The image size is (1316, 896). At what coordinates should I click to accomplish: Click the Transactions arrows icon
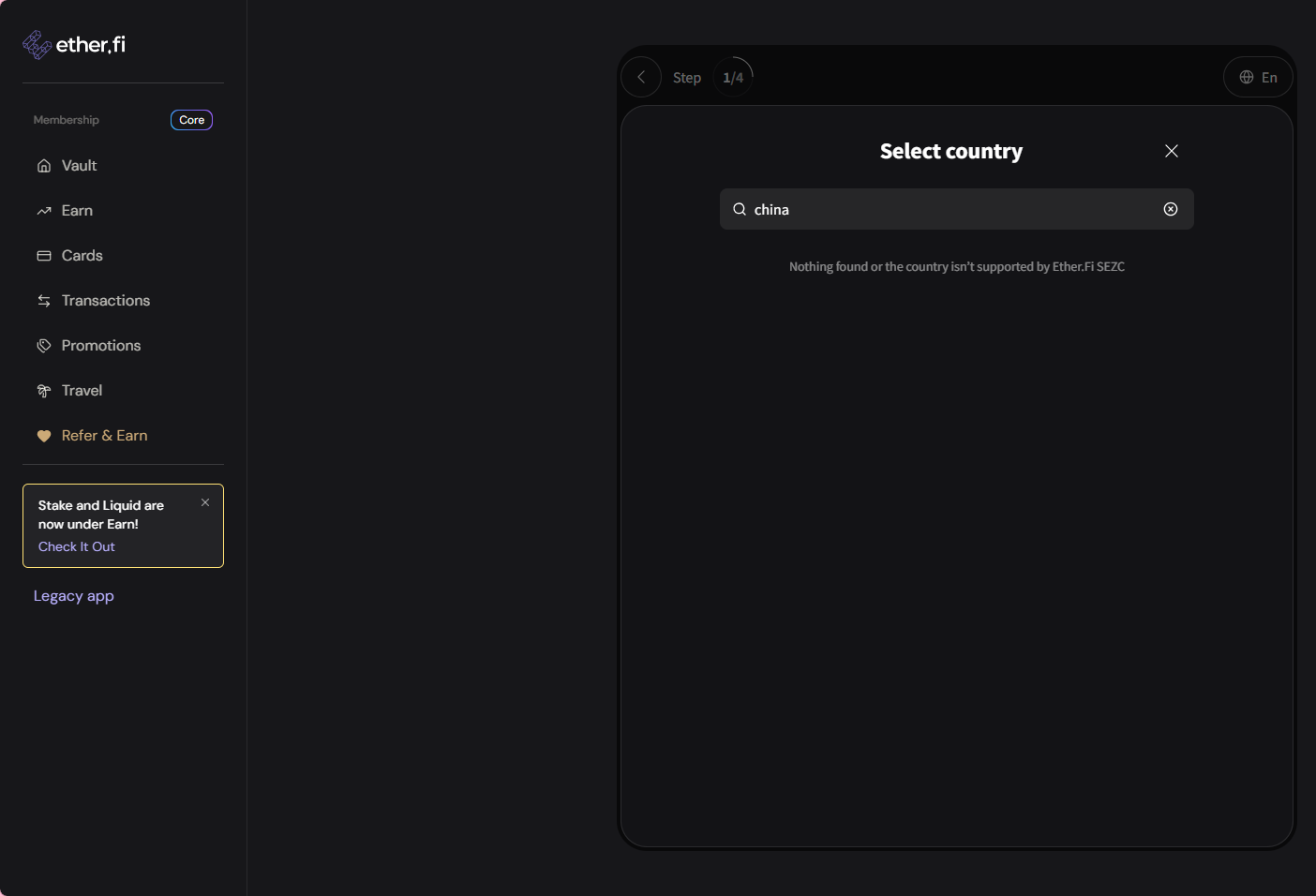click(x=44, y=301)
